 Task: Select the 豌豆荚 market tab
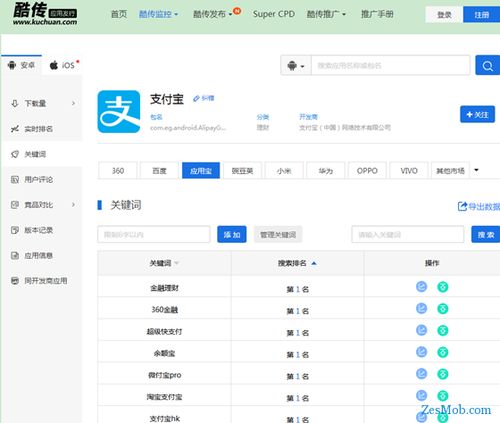tap(242, 171)
